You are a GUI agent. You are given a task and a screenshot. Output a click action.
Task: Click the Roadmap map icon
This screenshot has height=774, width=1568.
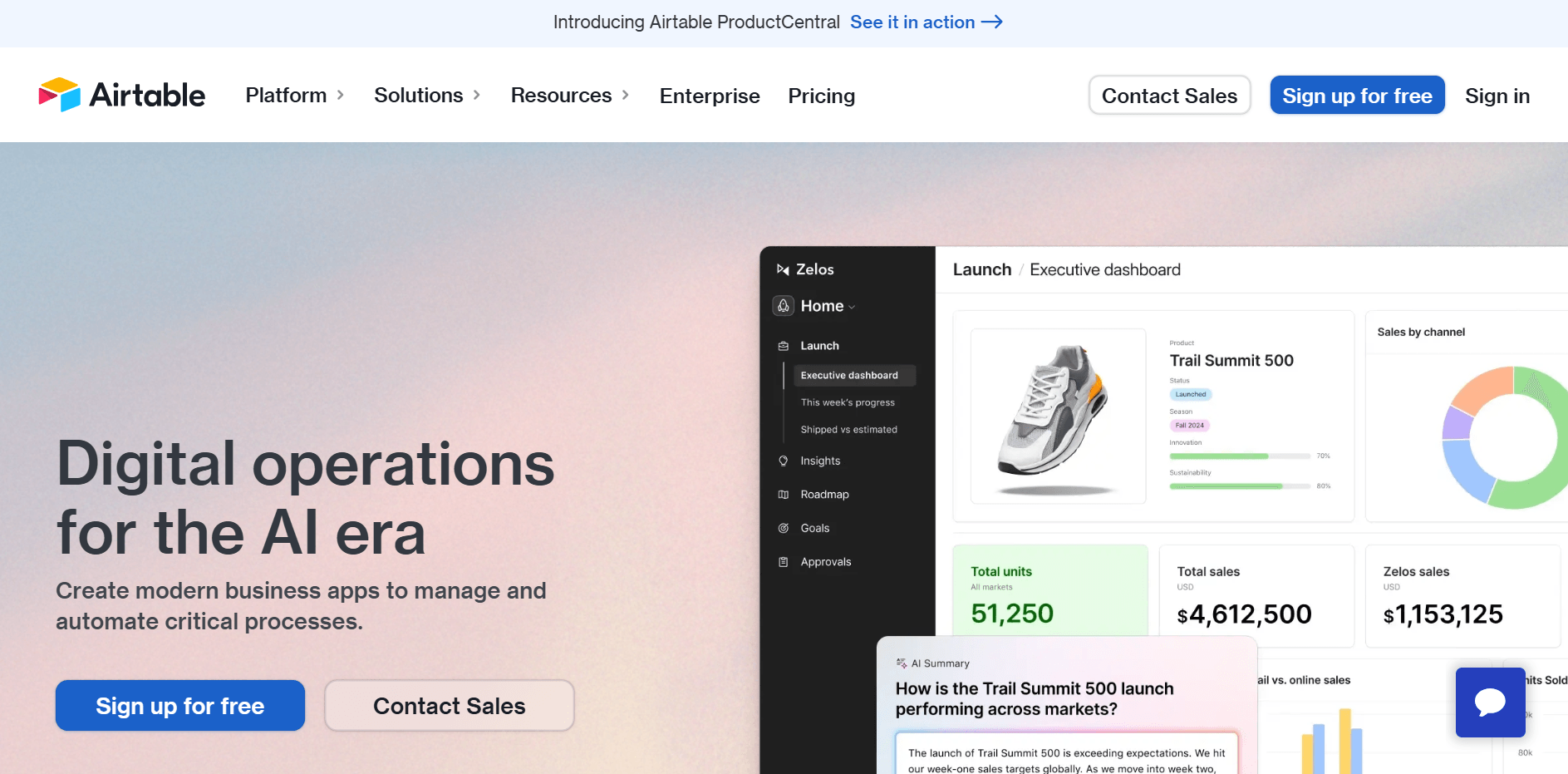(x=783, y=495)
